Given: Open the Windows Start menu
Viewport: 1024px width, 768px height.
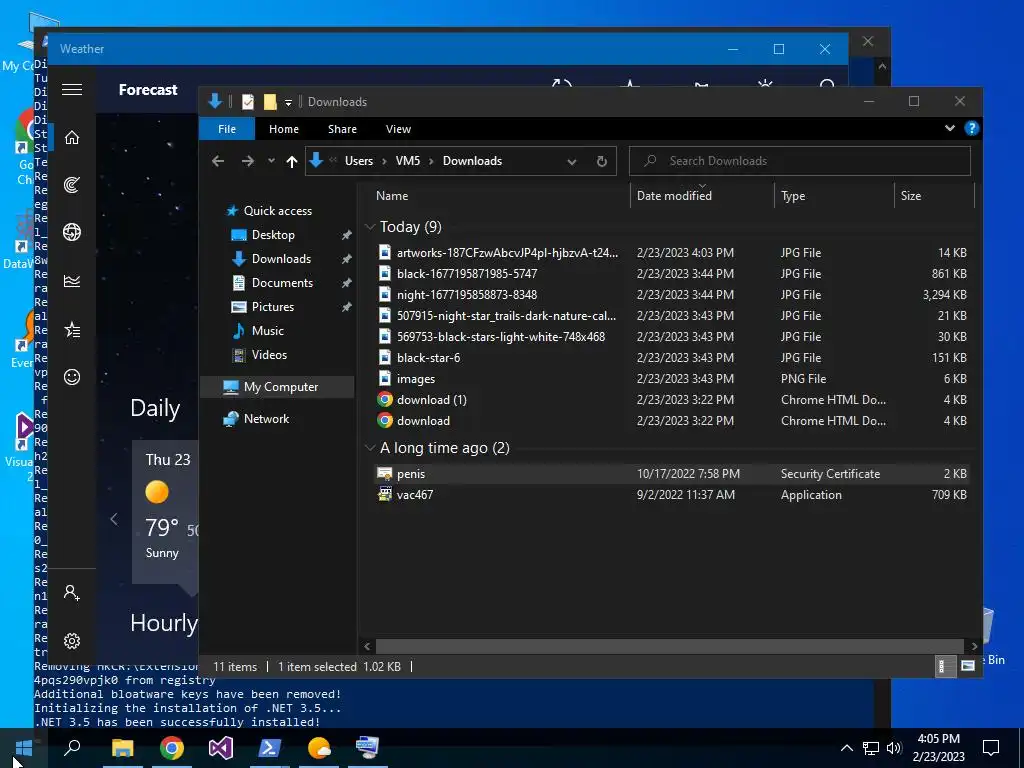Looking at the screenshot, I should tap(24, 748).
